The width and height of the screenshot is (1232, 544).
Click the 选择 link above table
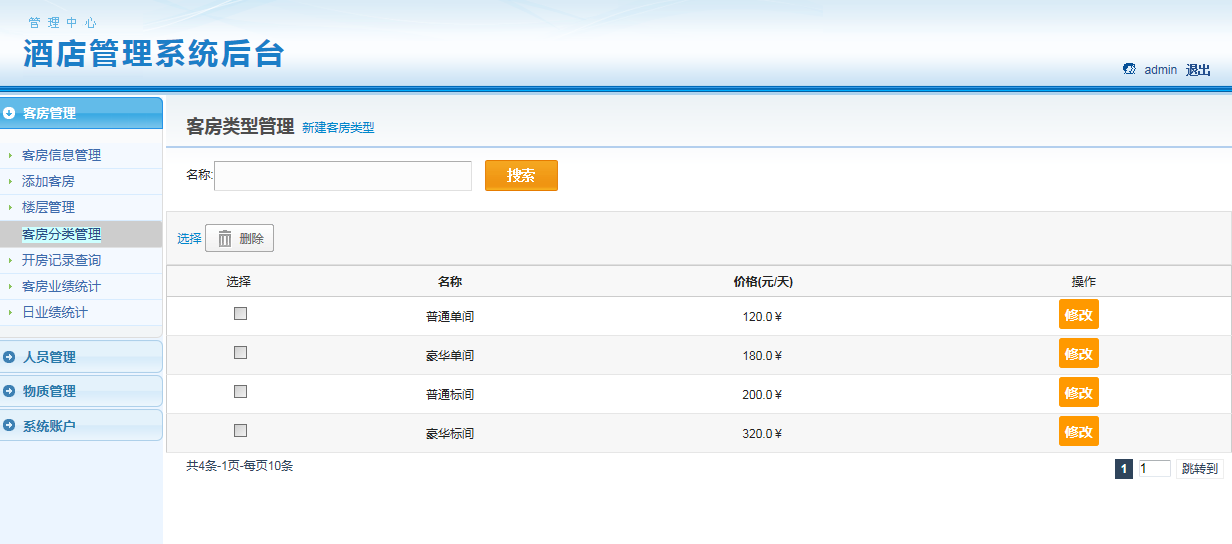[x=189, y=239]
